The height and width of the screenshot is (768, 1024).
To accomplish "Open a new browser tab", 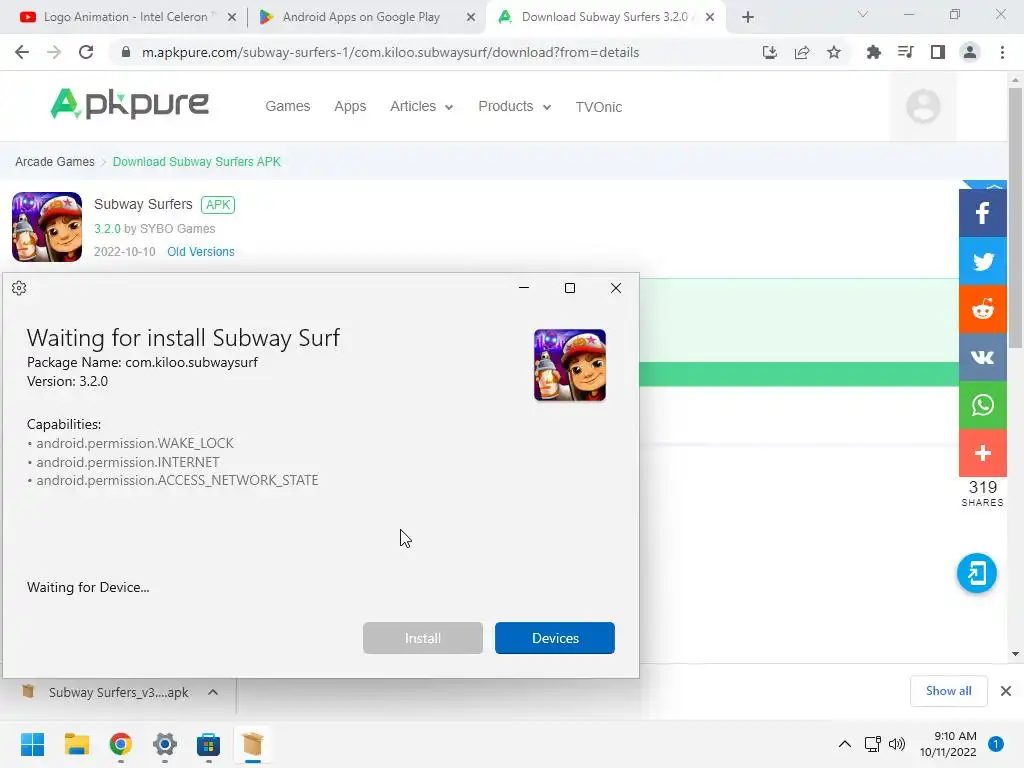I will [748, 18].
